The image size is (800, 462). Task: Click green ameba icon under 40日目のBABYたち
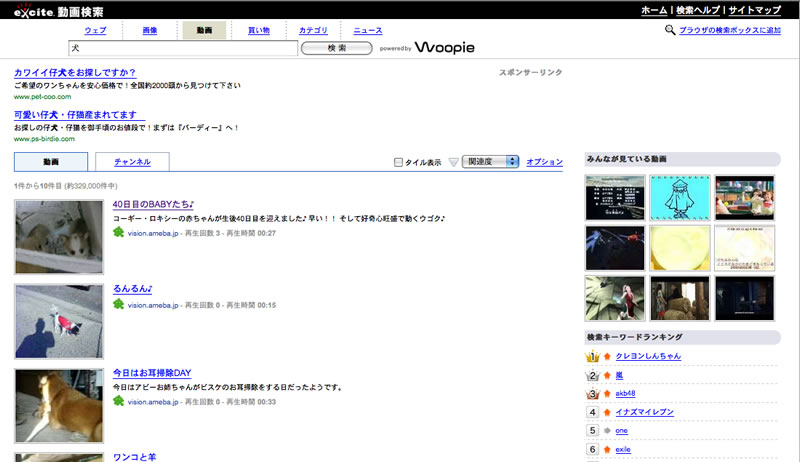coord(119,233)
